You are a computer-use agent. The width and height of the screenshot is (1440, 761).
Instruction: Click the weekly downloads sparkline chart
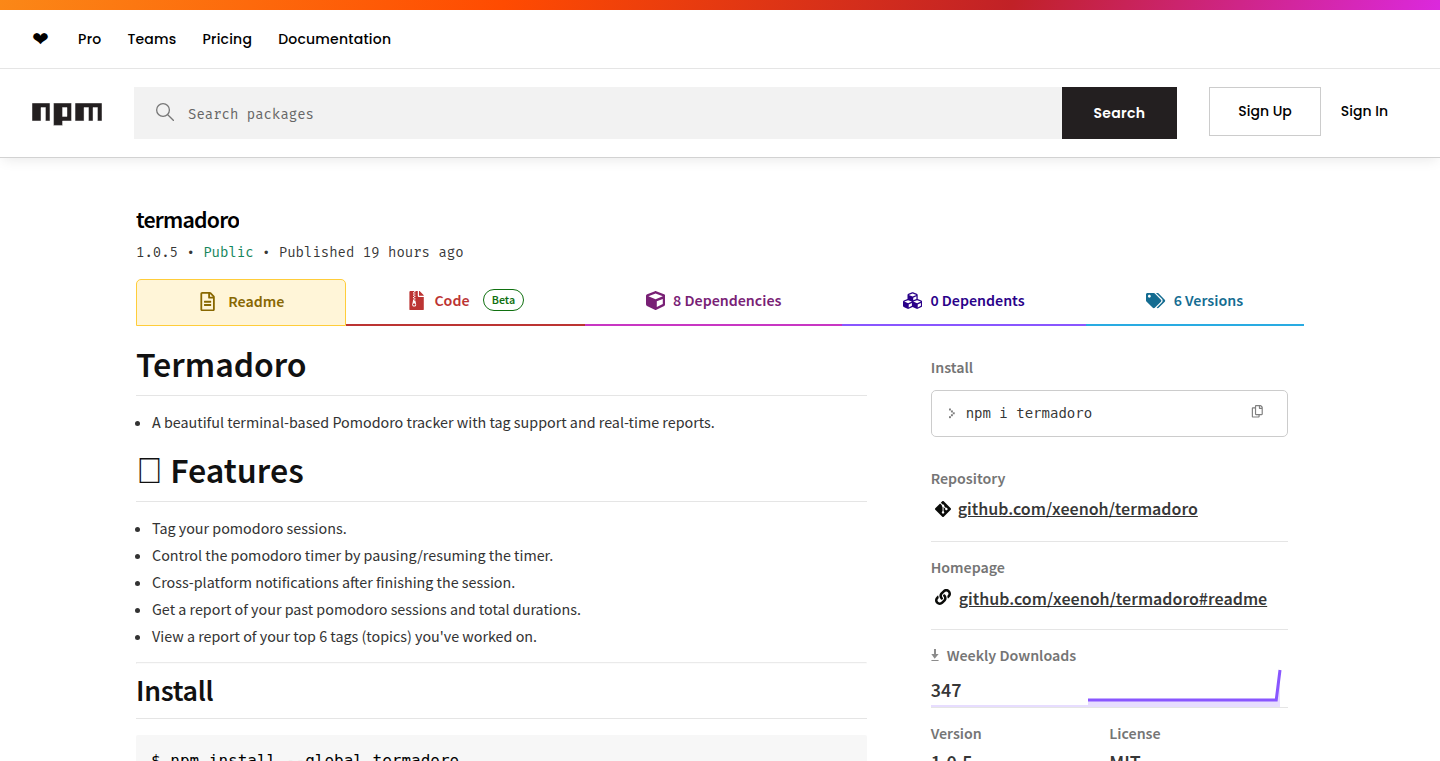(x=1184, y=686)
